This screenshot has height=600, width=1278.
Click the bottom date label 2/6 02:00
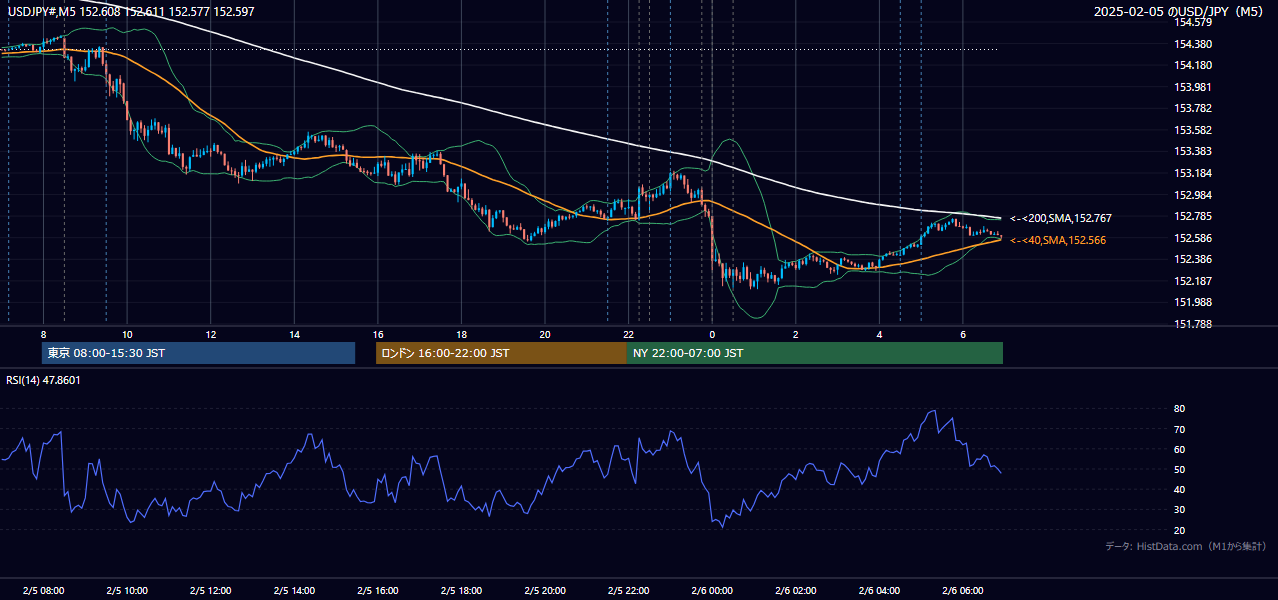(795, 590)
